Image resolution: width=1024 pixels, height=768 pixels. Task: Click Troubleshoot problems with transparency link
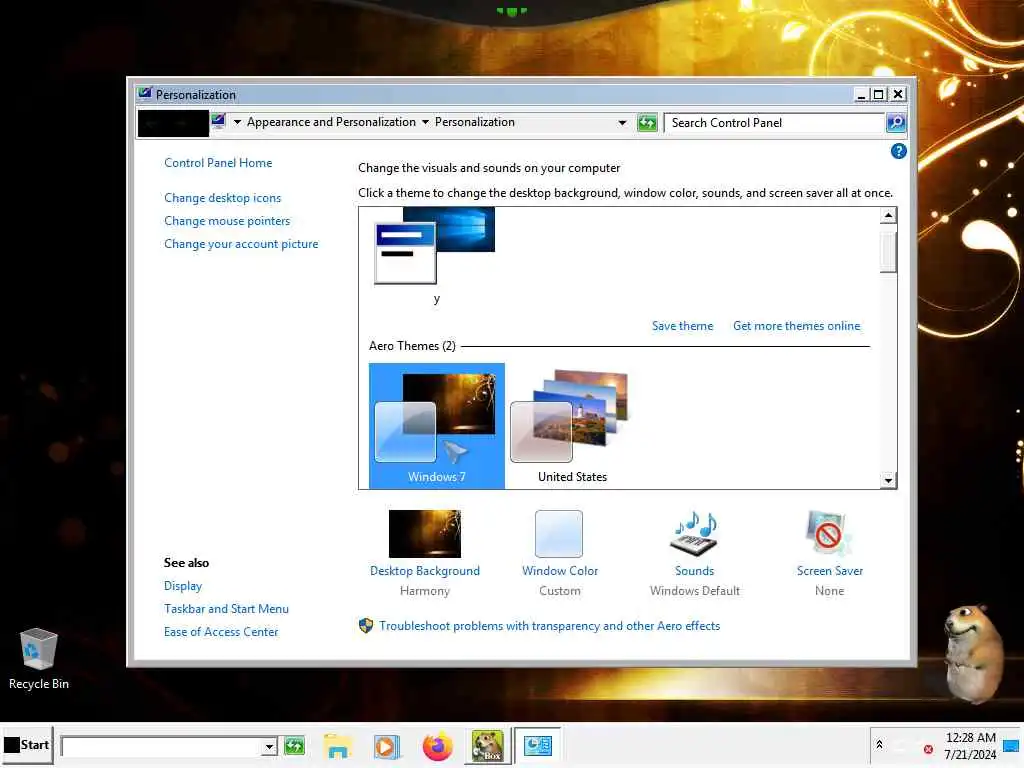(549, 626)
